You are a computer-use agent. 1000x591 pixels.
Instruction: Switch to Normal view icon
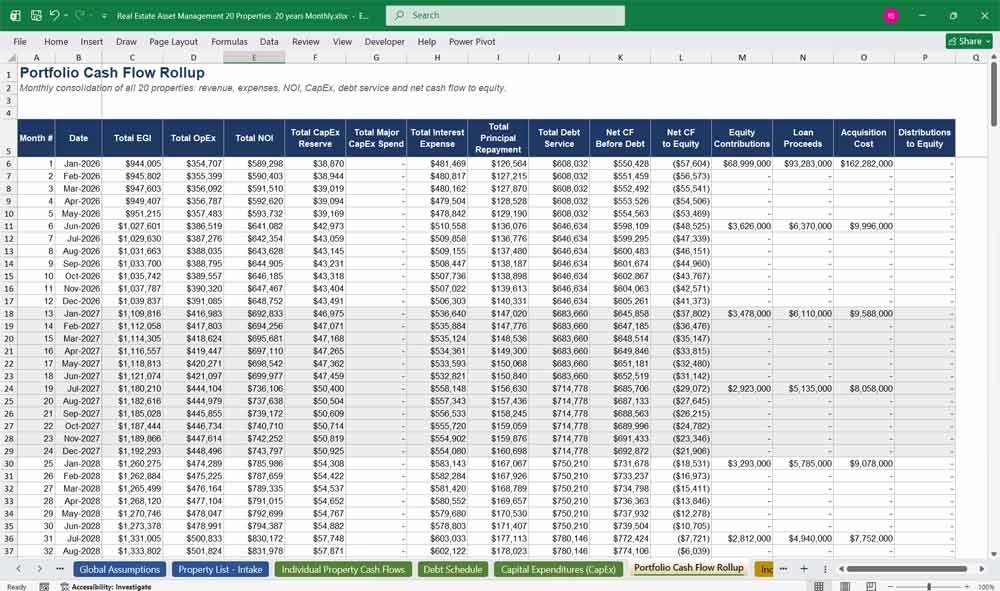pyautogui.click(x=819, y=586)
